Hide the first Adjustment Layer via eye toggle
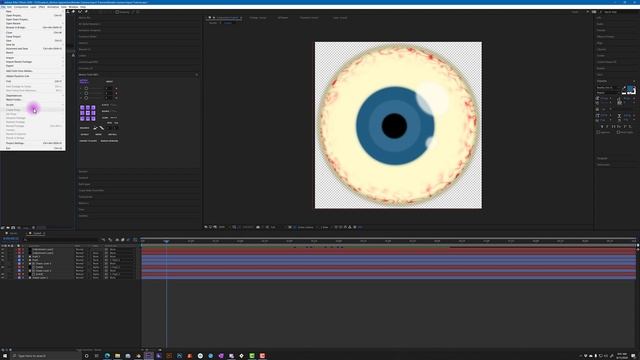 [x=3, y=249]
